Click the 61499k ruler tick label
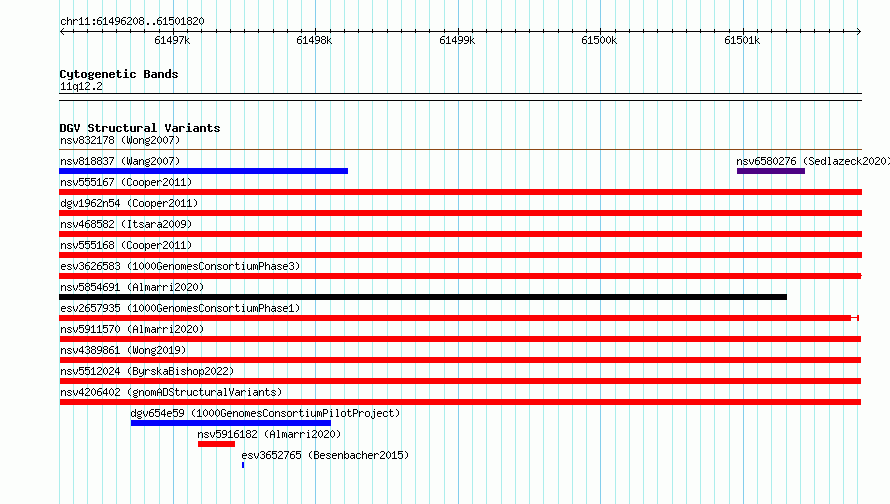 [457, 40]
